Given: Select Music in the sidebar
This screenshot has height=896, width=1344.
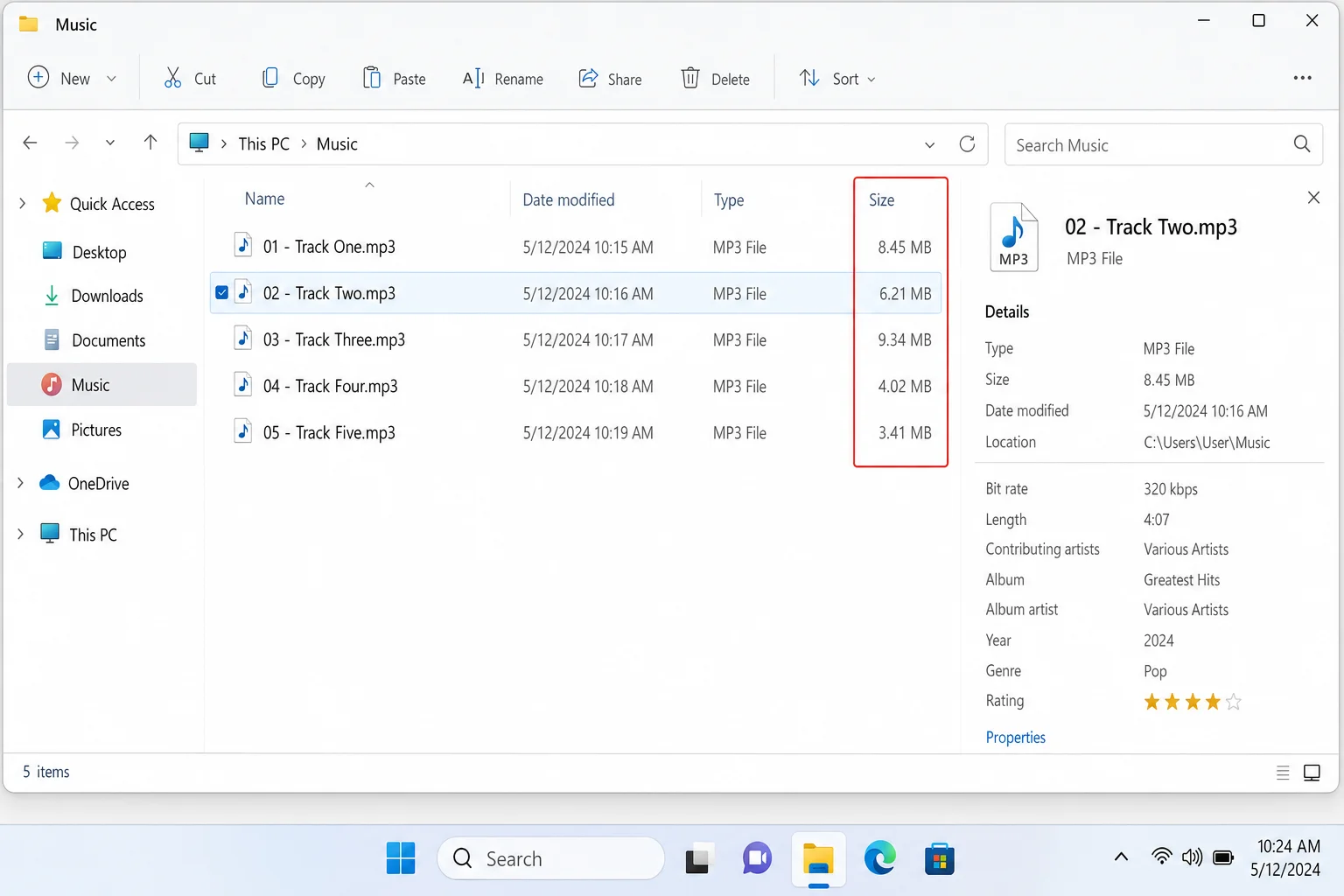Looking at the screenshot, I should pyautogui.click(x=101, y=385).
